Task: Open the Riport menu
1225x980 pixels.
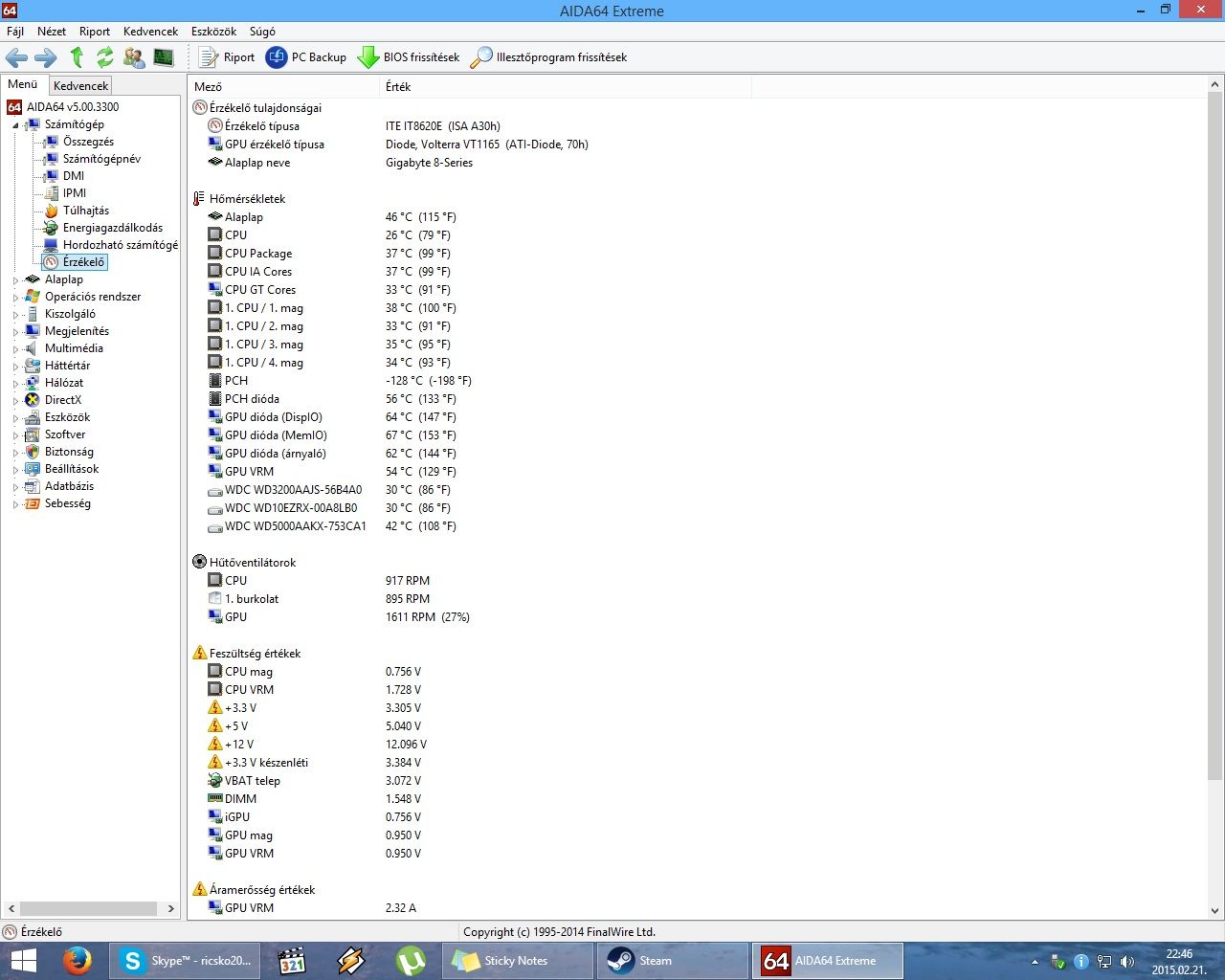Action: (x=95, y=32)
